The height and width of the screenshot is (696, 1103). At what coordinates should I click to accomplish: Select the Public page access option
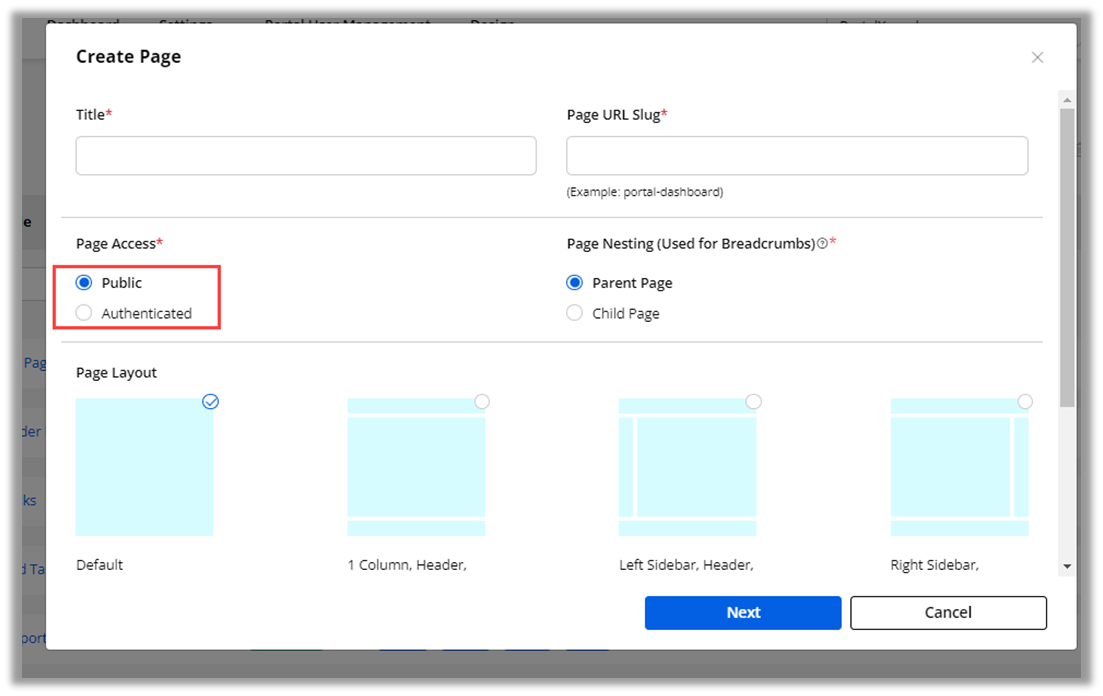point(85,283)
